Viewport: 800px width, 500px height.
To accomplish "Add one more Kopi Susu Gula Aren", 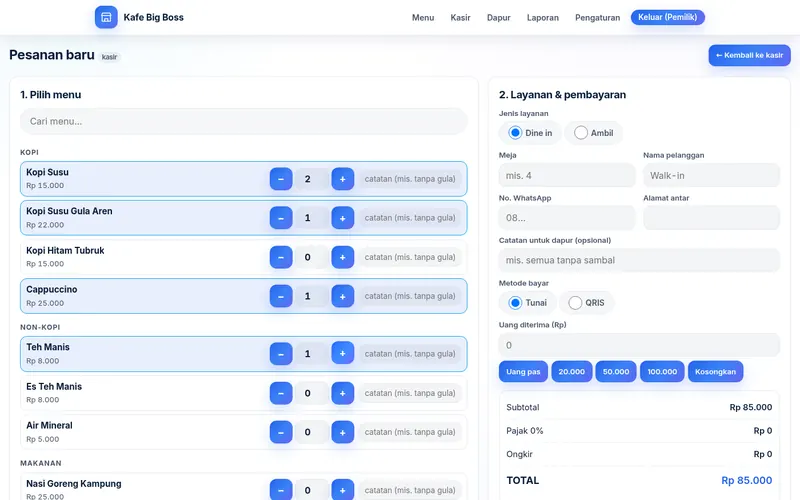I will pyautogui.click(x=342, y=218).
